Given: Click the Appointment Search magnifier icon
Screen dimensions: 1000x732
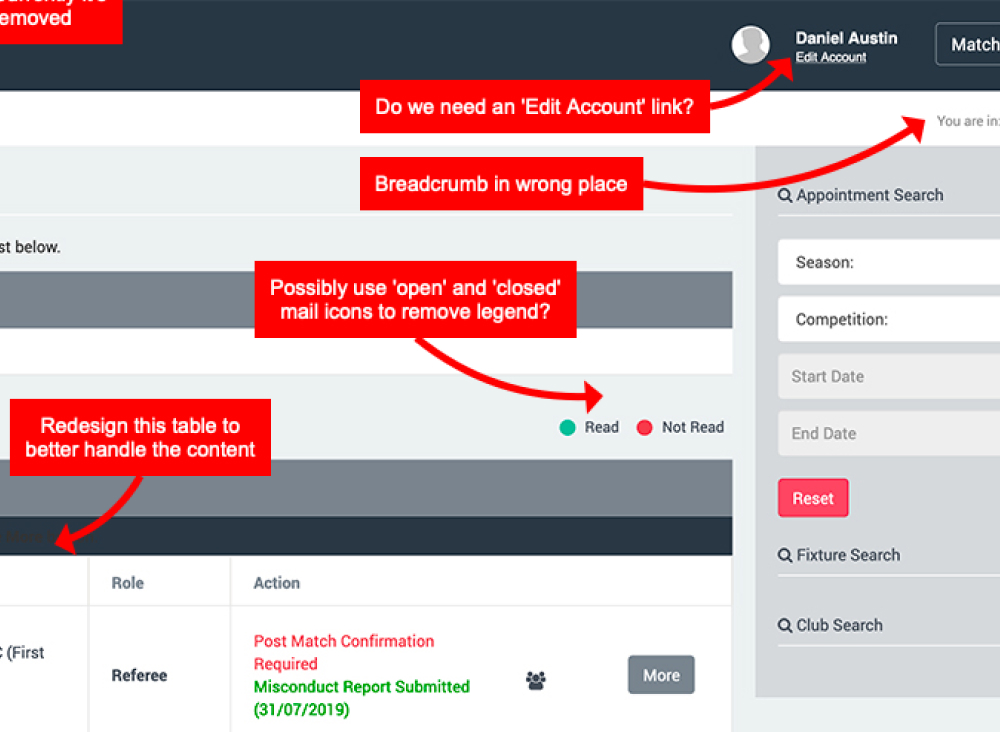Looking at the screenshot, I should click(785, 196).
